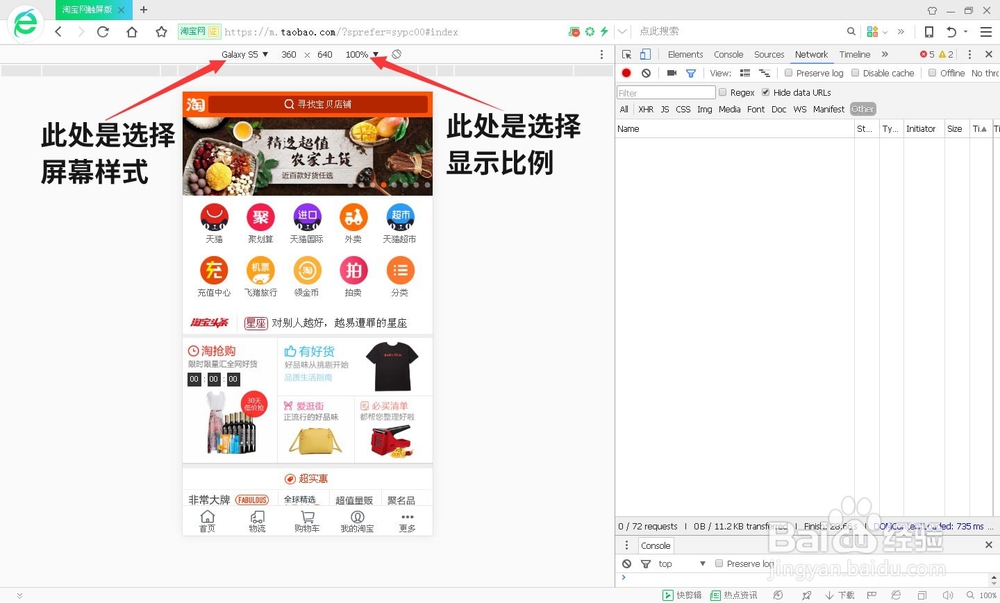
Task: Switch to Elements tab
Action: pyautogui.click(x=685, y=54)
